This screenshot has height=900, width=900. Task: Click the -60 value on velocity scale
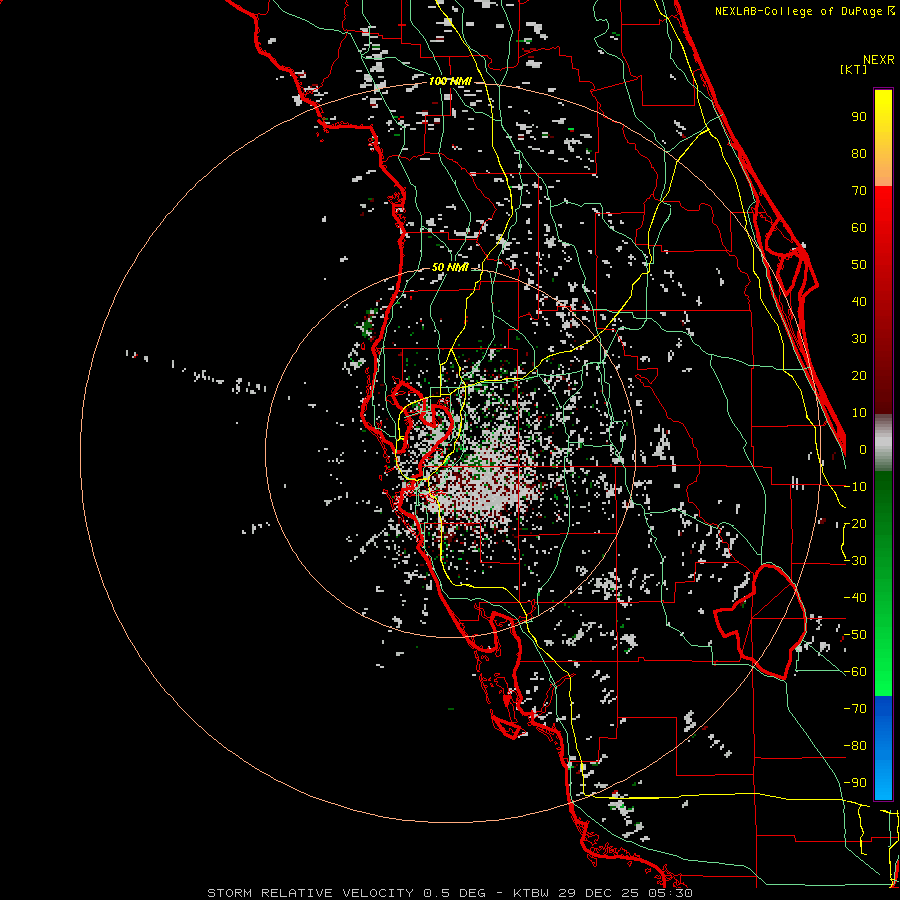pos(855,672)
